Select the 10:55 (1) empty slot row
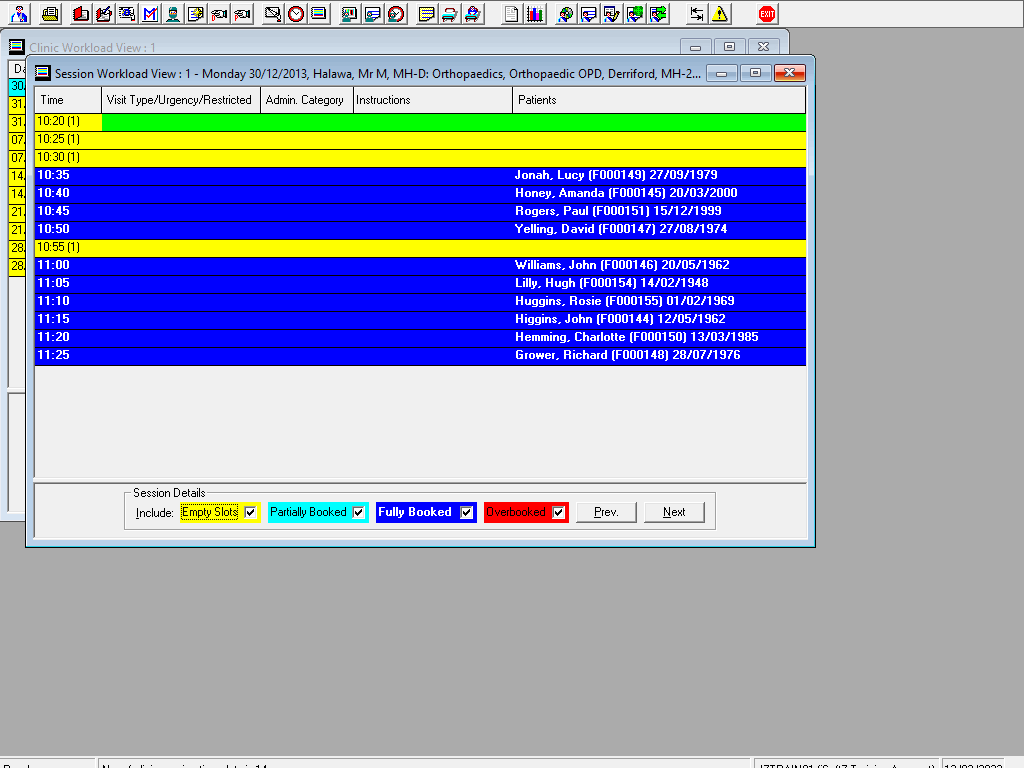Image resolution: width=1024 pixels, height=768 pixels. click(x=420, y=248)
